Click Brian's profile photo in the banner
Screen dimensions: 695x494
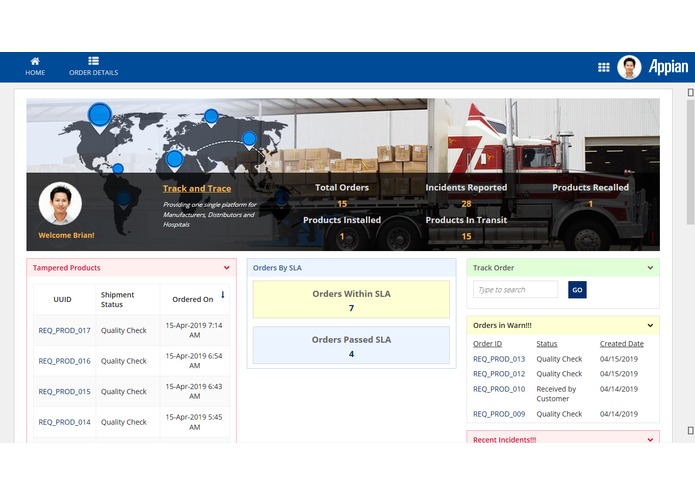click(60, 203)
